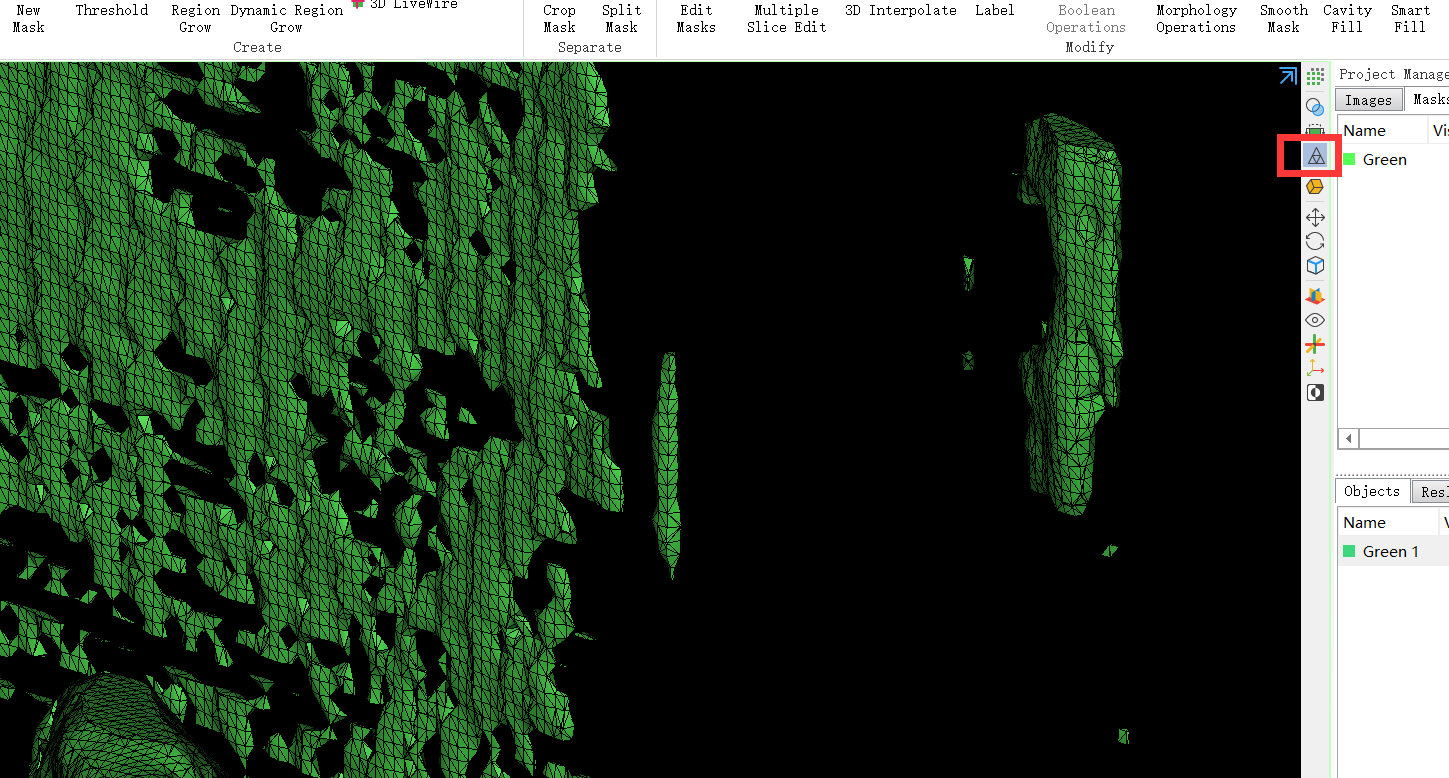1449x778 pixels.
Task: Select the Green mask row
Action: (1393, 159)
